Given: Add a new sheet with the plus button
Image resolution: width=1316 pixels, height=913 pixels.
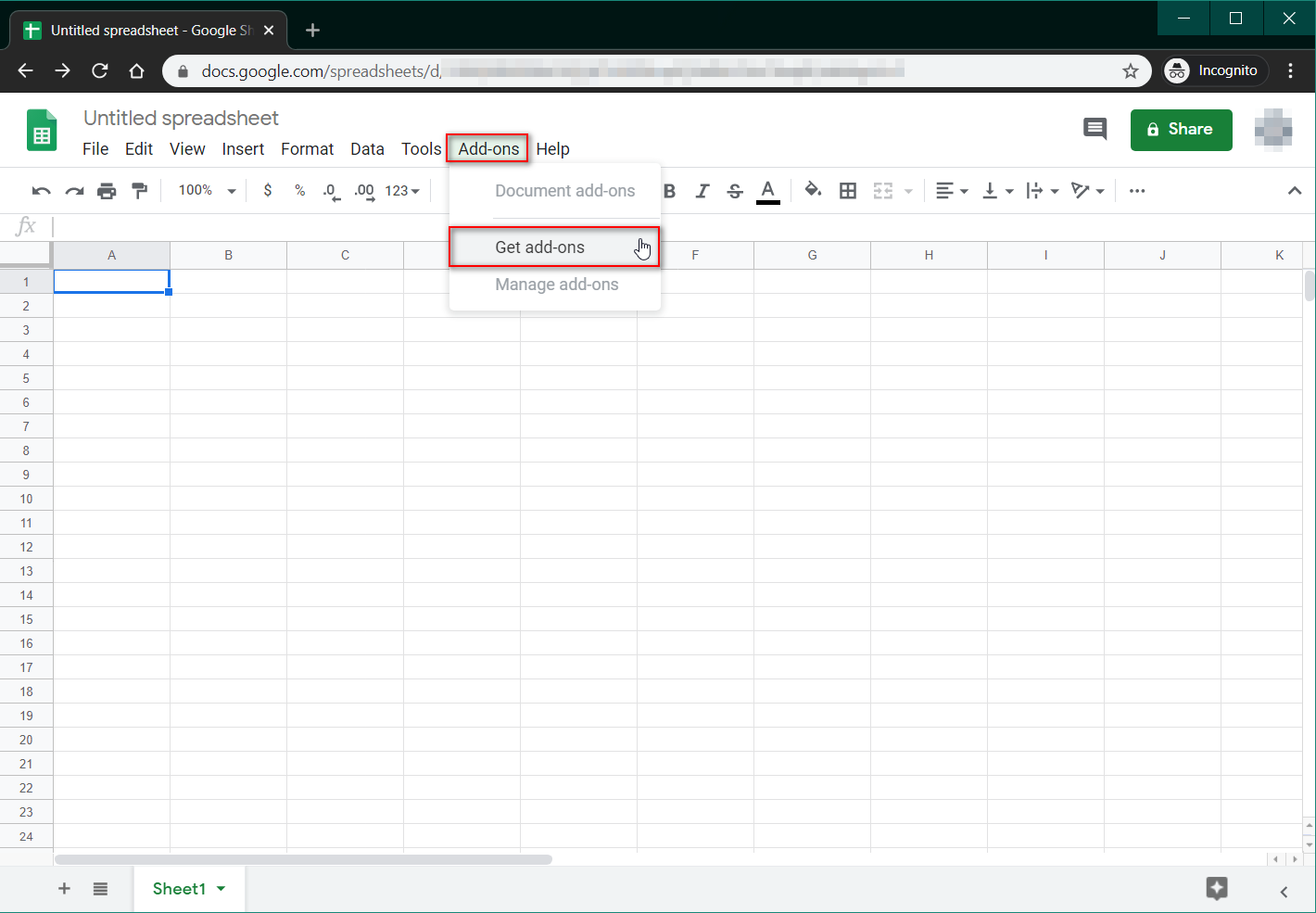Looking at the screenshot, I should click(64, 888).
